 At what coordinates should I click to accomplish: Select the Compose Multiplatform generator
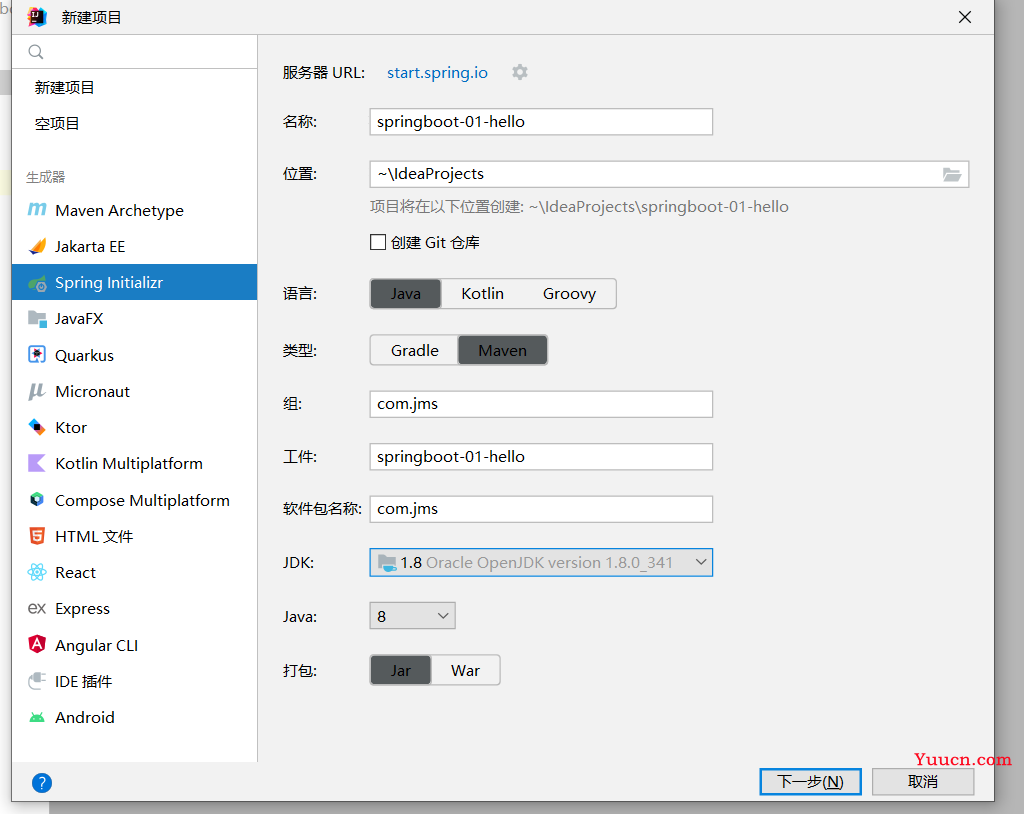(x=135, y=500)
